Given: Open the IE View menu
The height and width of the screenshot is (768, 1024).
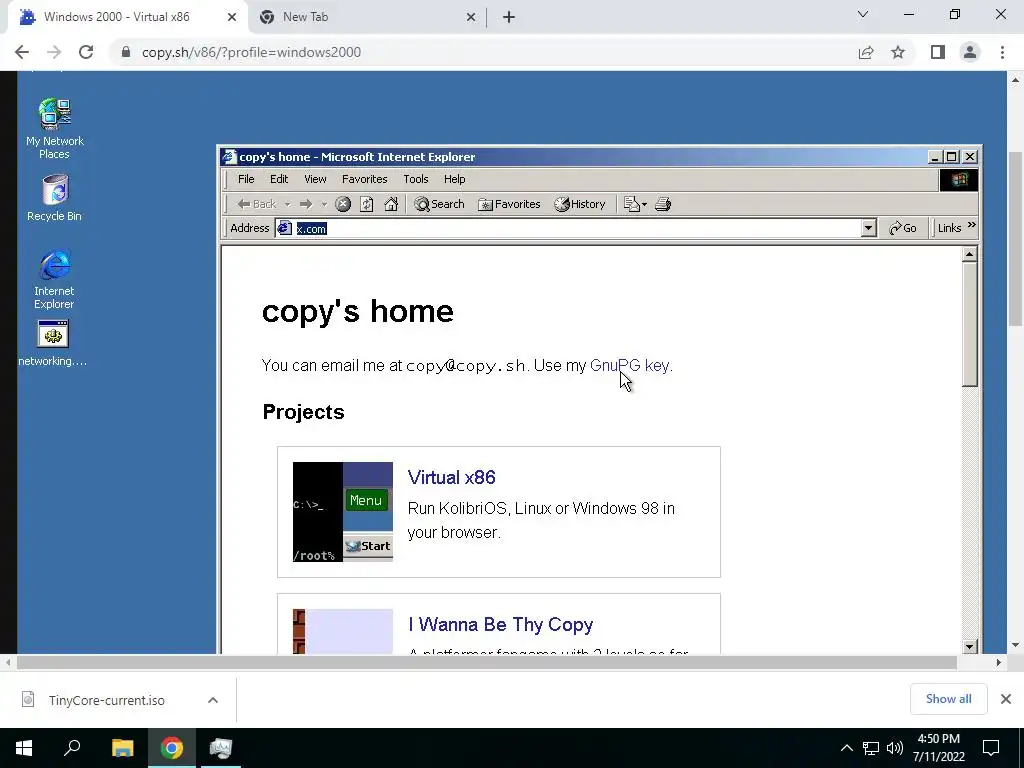Looking at the screenshot, I should click(x=315, y=179).
